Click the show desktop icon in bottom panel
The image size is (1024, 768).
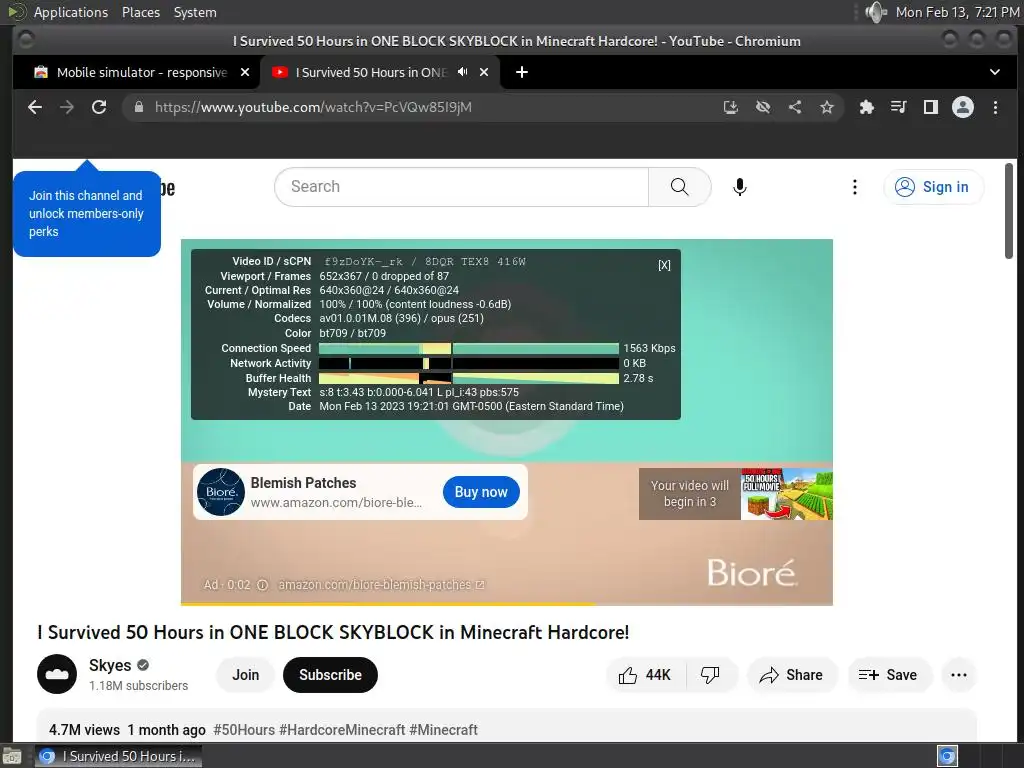tap(11, 756)
